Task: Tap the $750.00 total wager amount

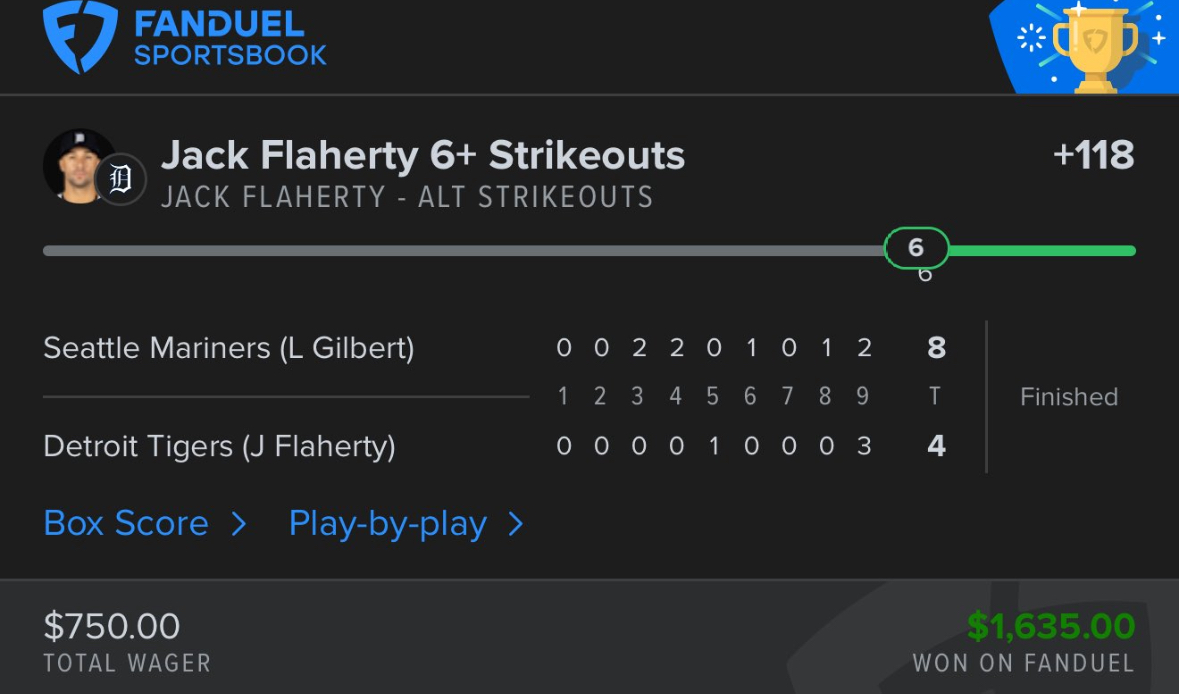Action: pyautogui.click(x=112, y=627)
